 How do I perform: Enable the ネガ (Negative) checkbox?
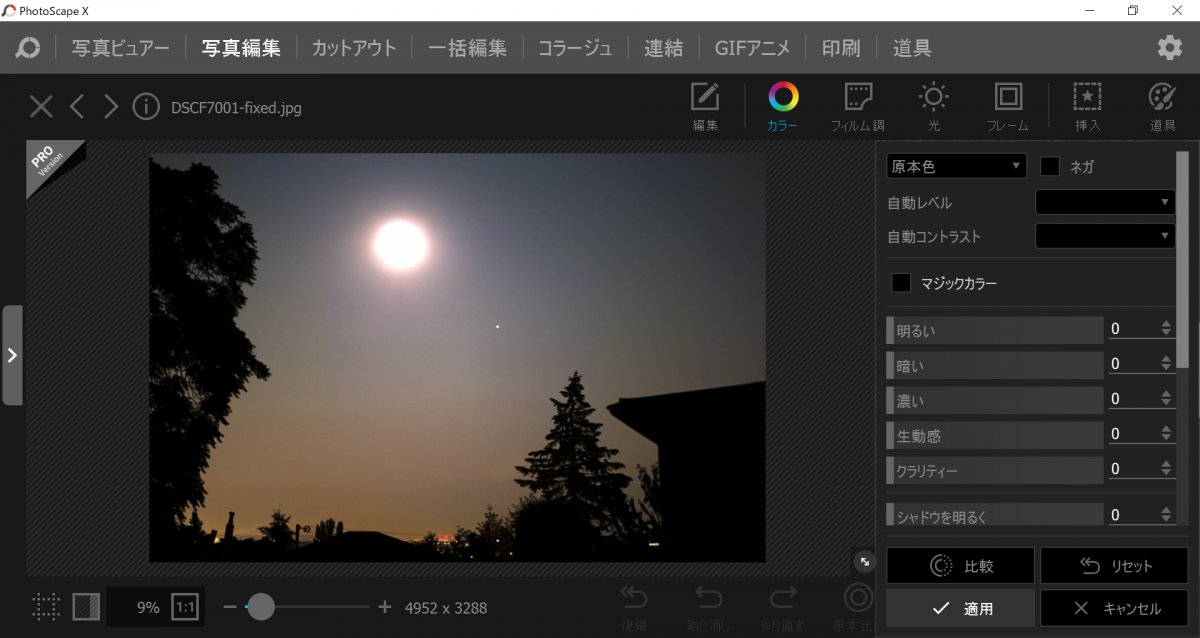click(x=1050, y=167)
